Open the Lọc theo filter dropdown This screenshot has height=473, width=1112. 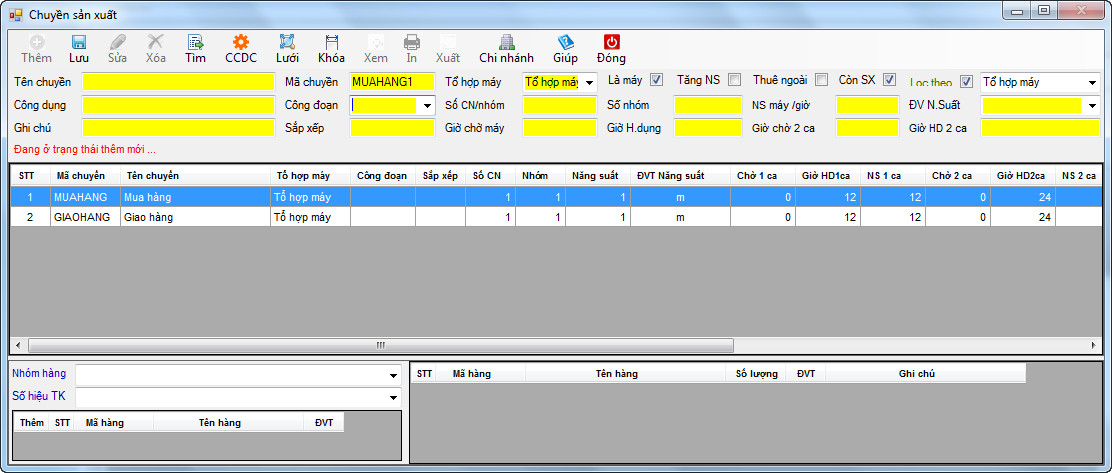tap(1092, 82)
